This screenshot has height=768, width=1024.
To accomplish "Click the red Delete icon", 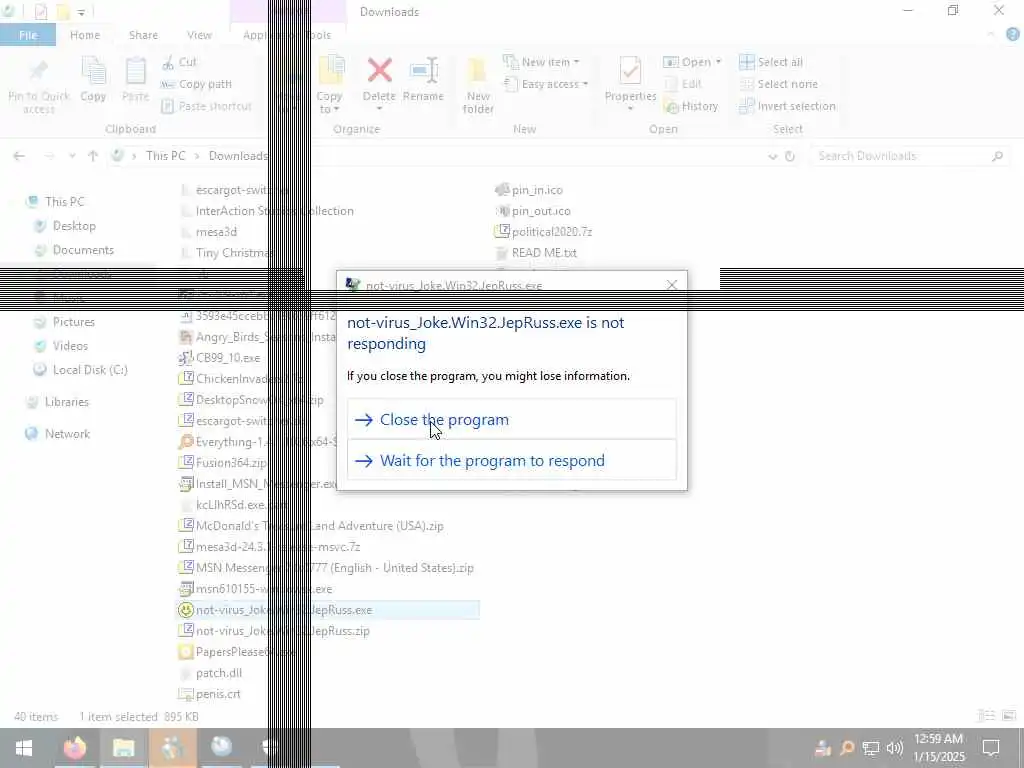I will point(379,71).
